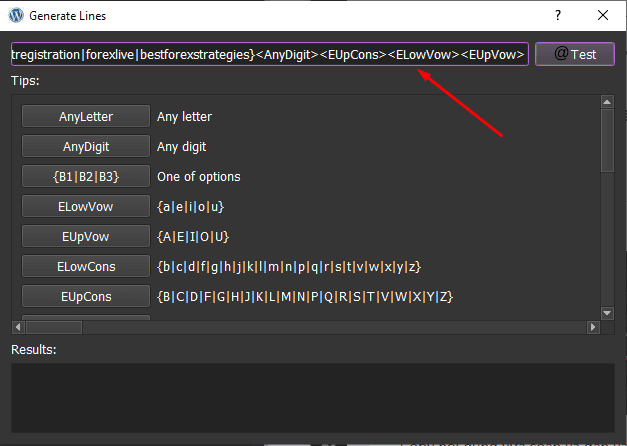Screen dimensions: 627x446
Task: Click the tips list scroll up arrow
Action: 607,102
